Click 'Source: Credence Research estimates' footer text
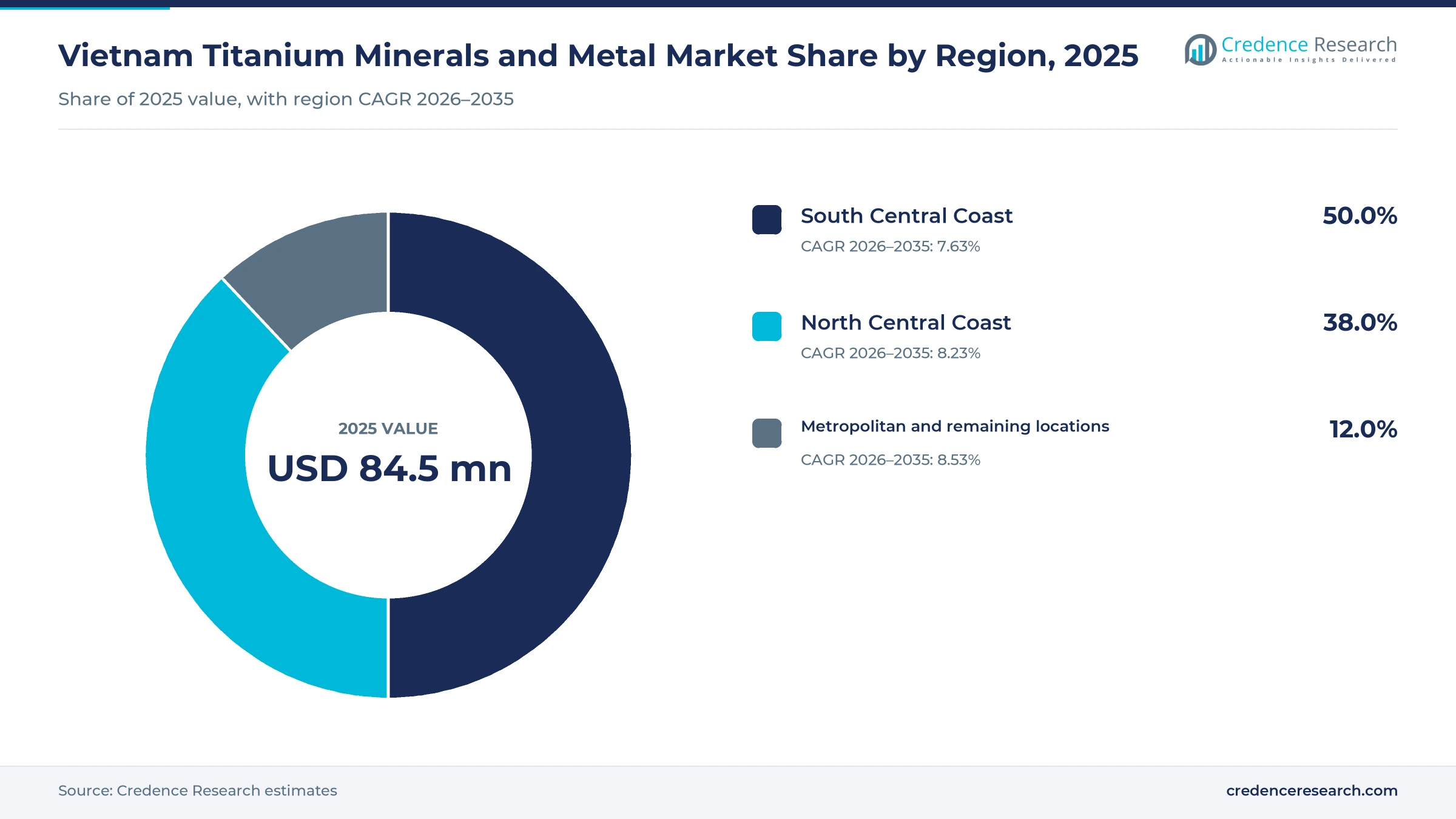The width and height of the screenshot is (1456, 819). [x=197, y=790]
